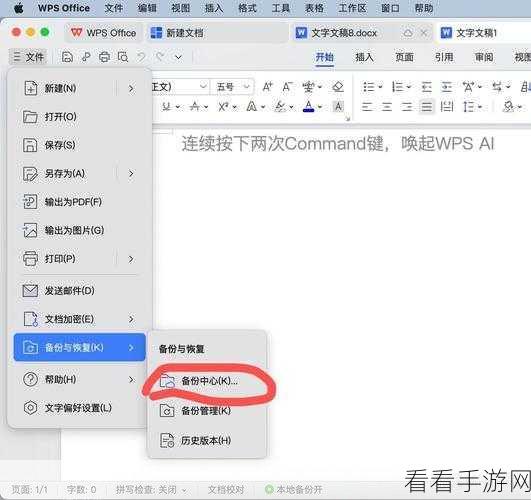Open 备份中心(K)... in the submenu
Screen dimensions: 531x500
tap(207, 381)
